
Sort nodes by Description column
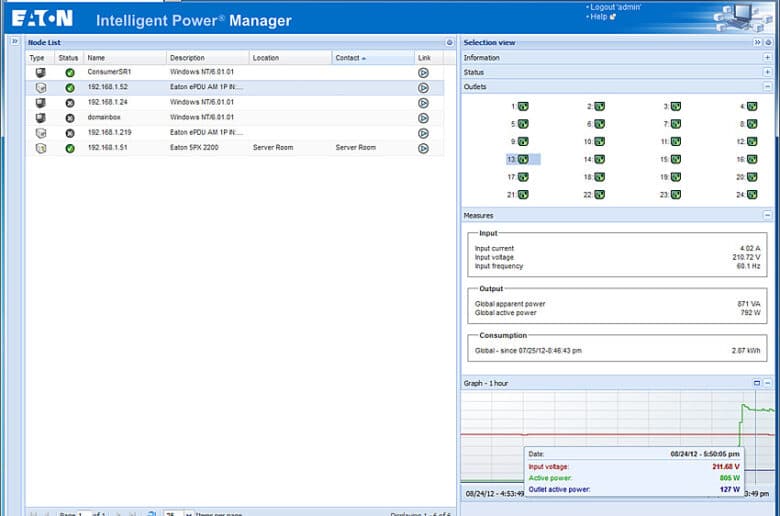coord(207,58)
